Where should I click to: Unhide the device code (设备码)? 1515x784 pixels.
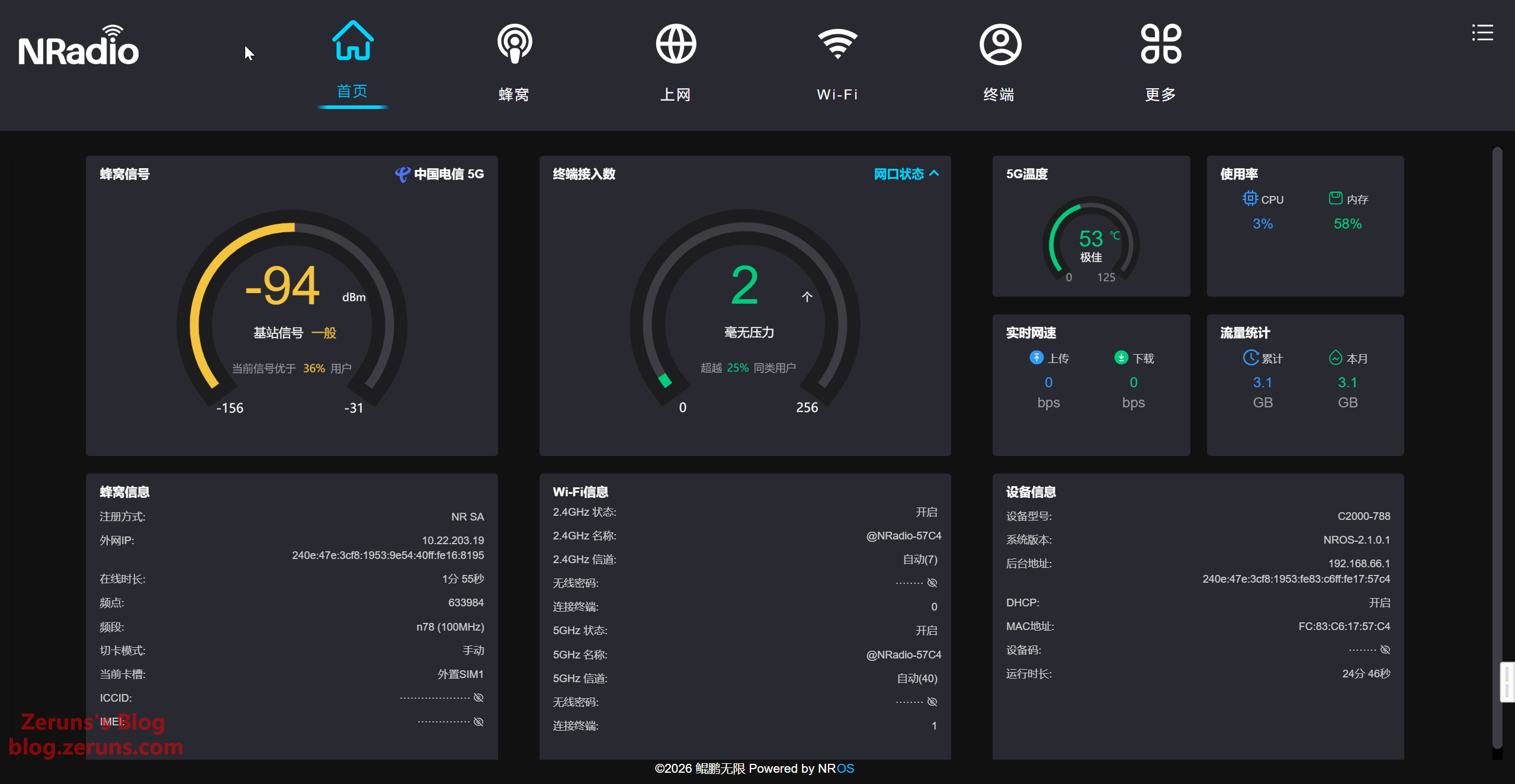point(1385,650)
